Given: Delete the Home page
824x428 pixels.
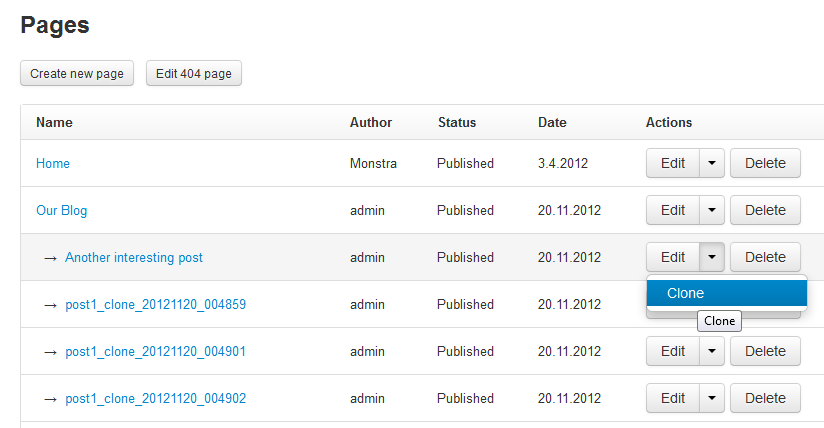Looking at the screenshot, I should [x=765, y=163].
